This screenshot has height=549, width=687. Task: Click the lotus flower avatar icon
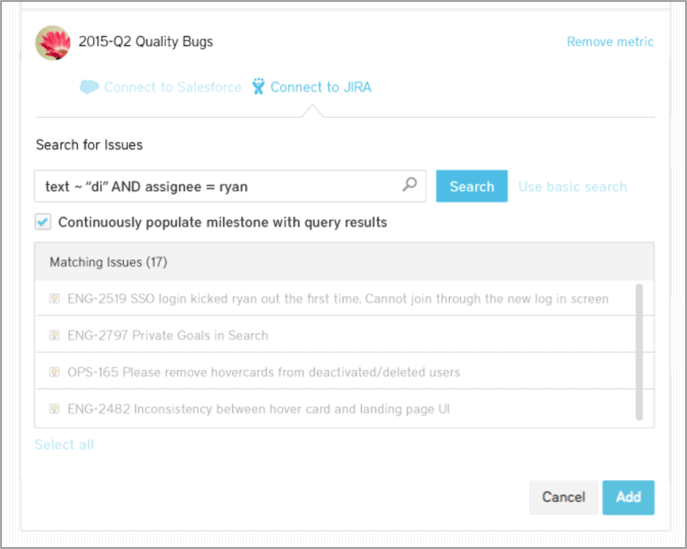(x=52, y=42)
